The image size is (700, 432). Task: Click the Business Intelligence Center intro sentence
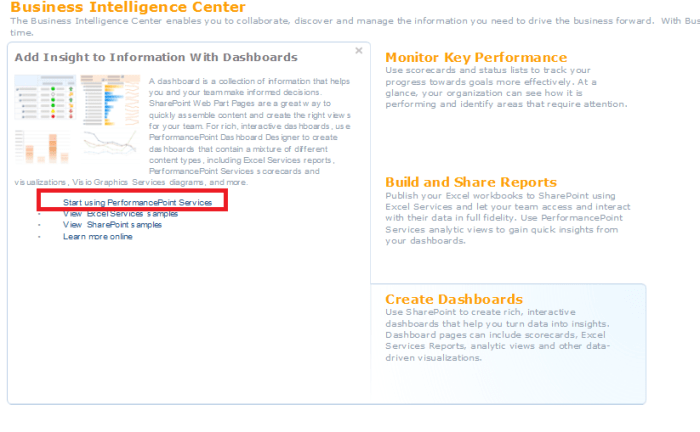[x=340, y=21]
